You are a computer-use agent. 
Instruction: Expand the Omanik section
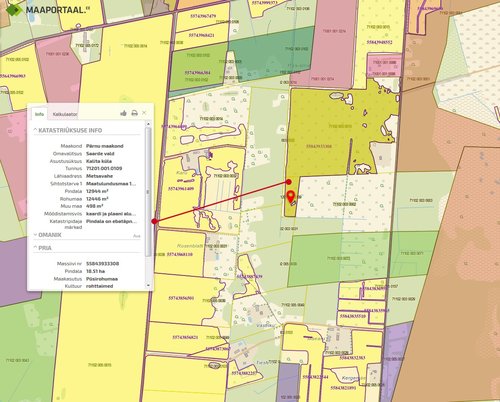coord(48,235)
